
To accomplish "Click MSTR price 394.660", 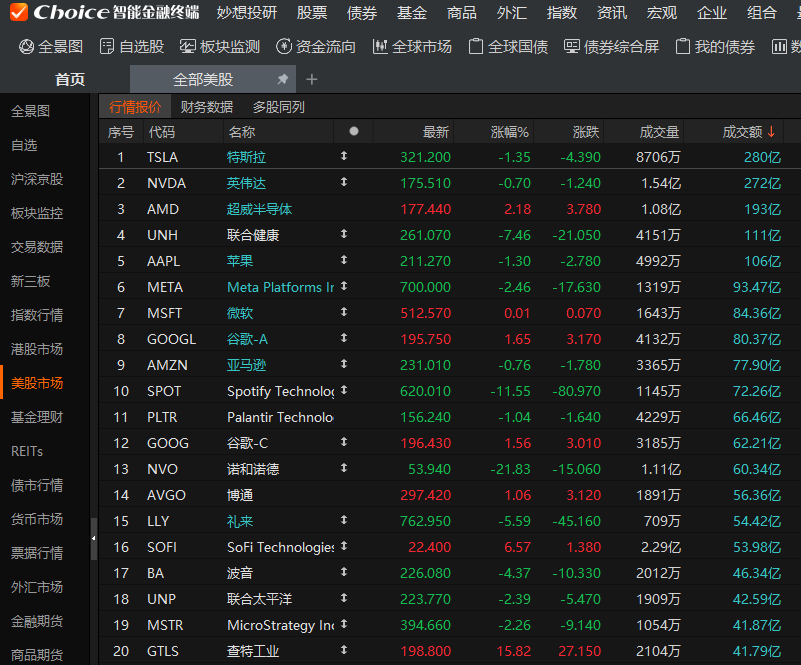I will pos(425,626).
